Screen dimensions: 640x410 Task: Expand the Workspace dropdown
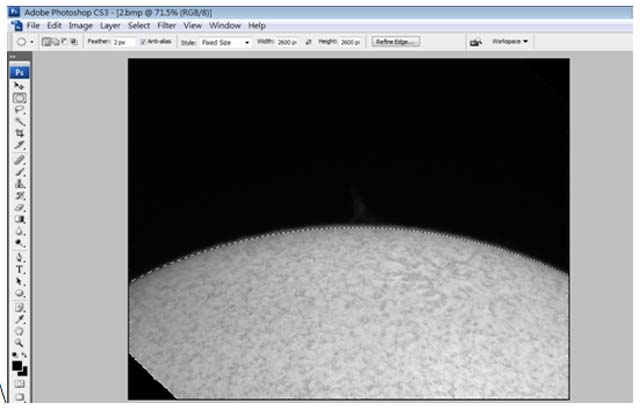point(510,42)
